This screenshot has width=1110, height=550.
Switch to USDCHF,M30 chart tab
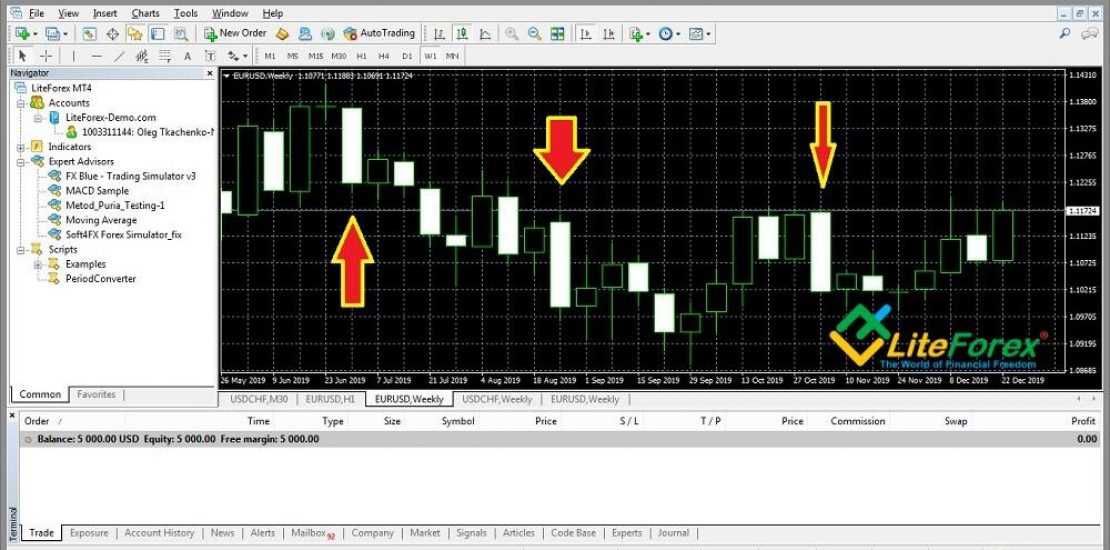tap(259, 399)
